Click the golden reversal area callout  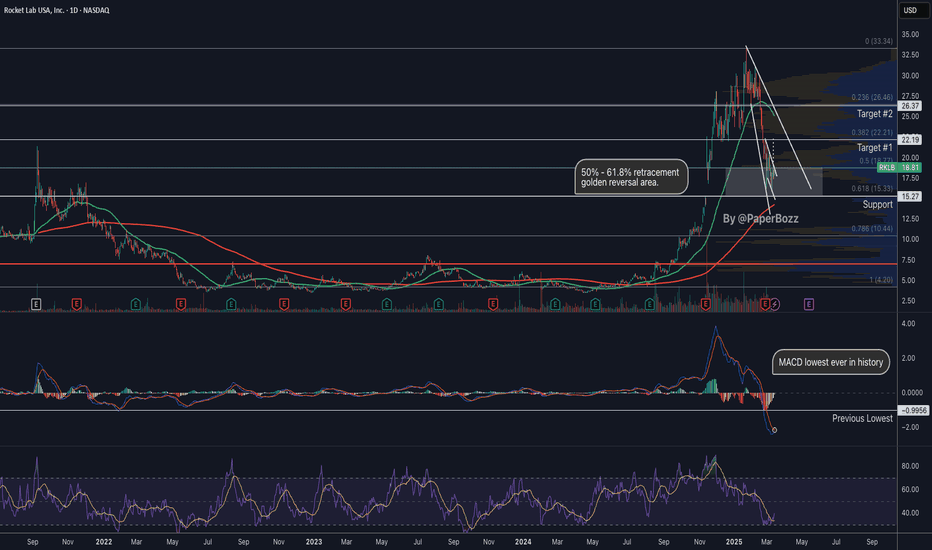631,177
